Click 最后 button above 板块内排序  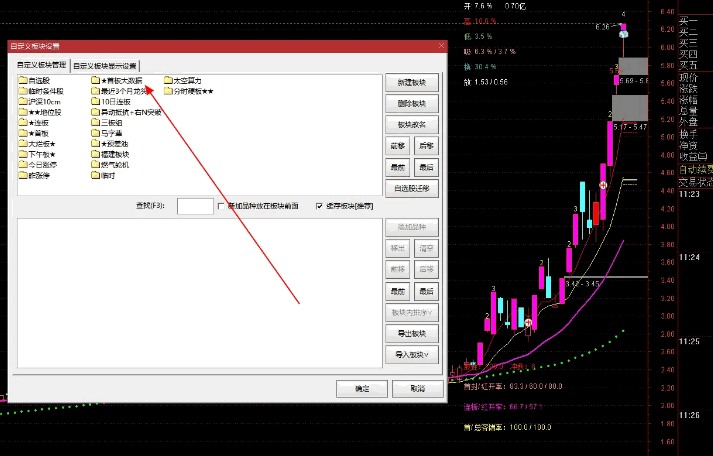[427, 291]
